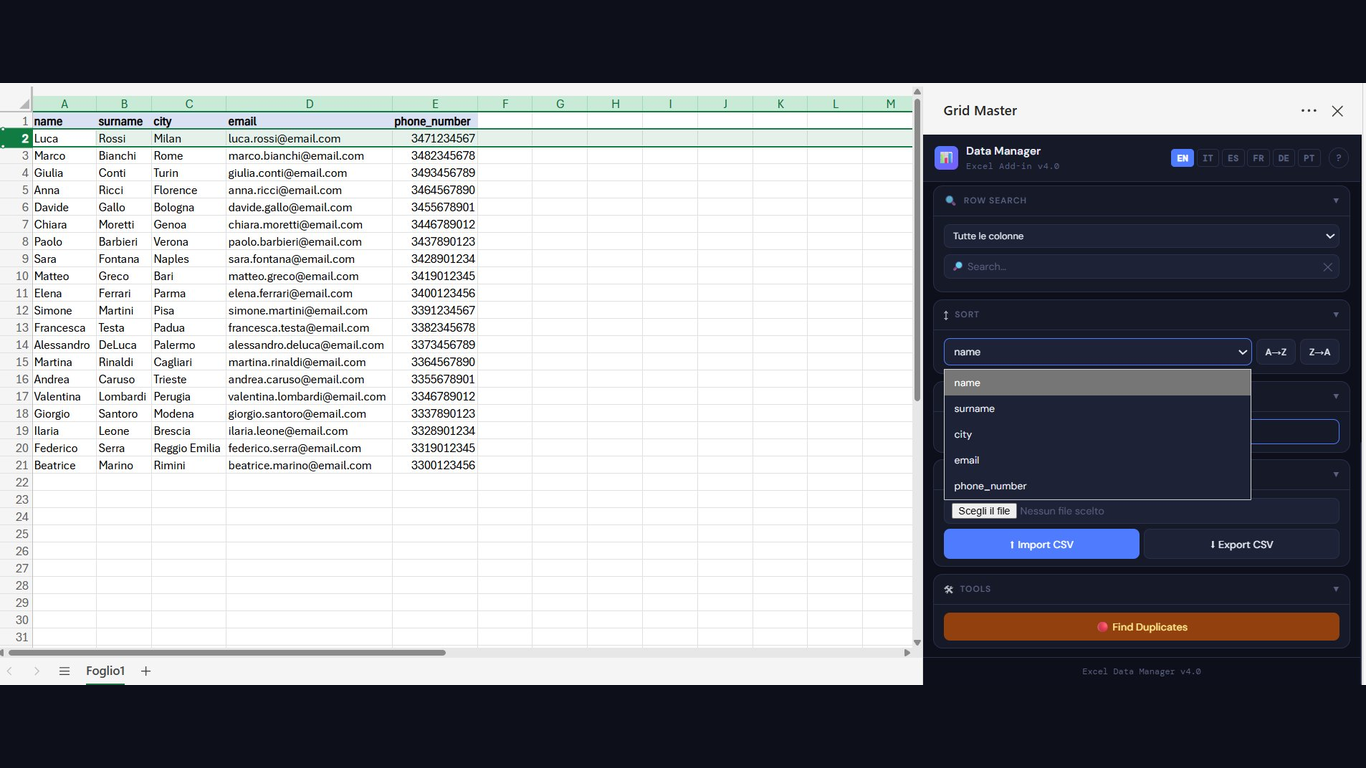Click the sort arrows icon beside SORT label
The image size is (1366, 768).
tap(948, 314)
